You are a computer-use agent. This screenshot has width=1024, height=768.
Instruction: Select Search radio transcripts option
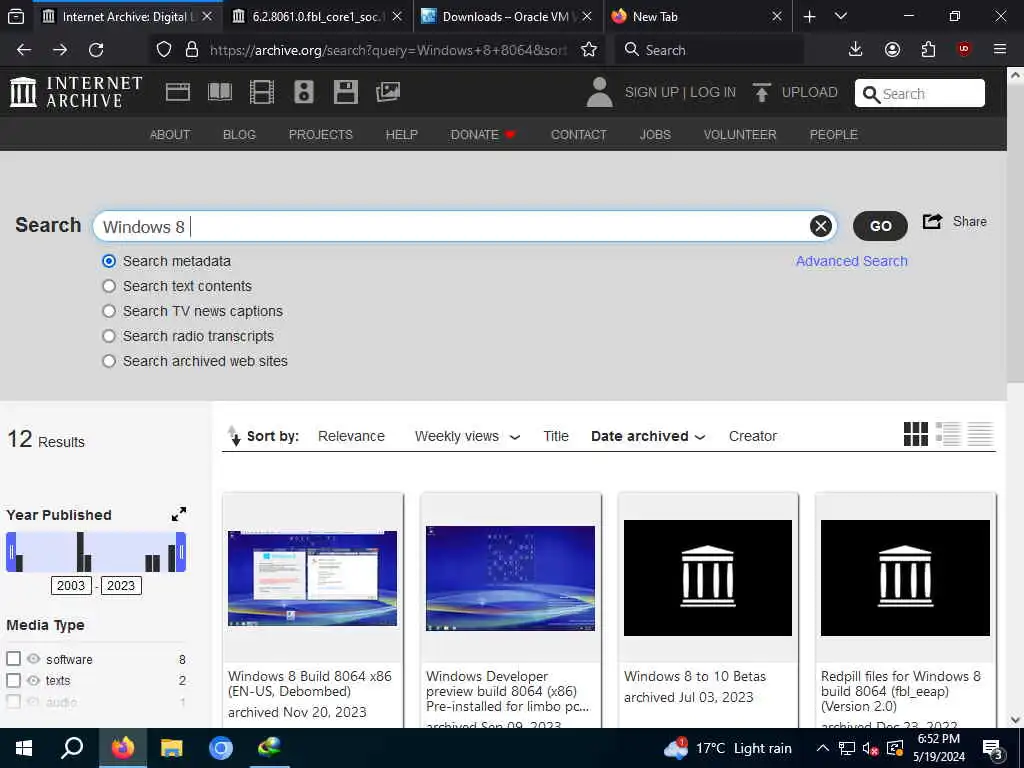click(109, 336)
